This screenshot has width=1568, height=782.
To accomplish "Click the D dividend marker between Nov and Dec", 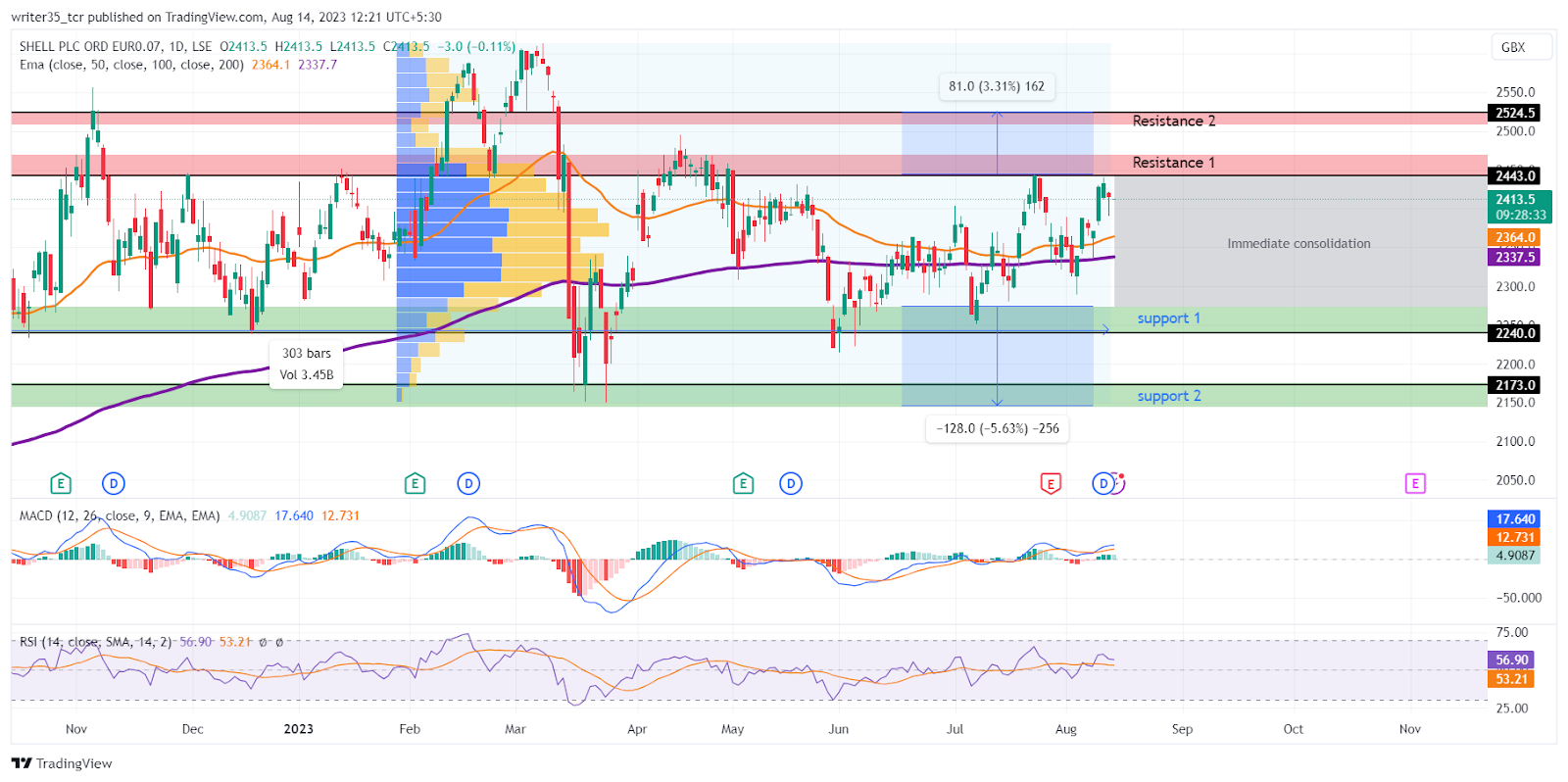I will tap(114, 483).
